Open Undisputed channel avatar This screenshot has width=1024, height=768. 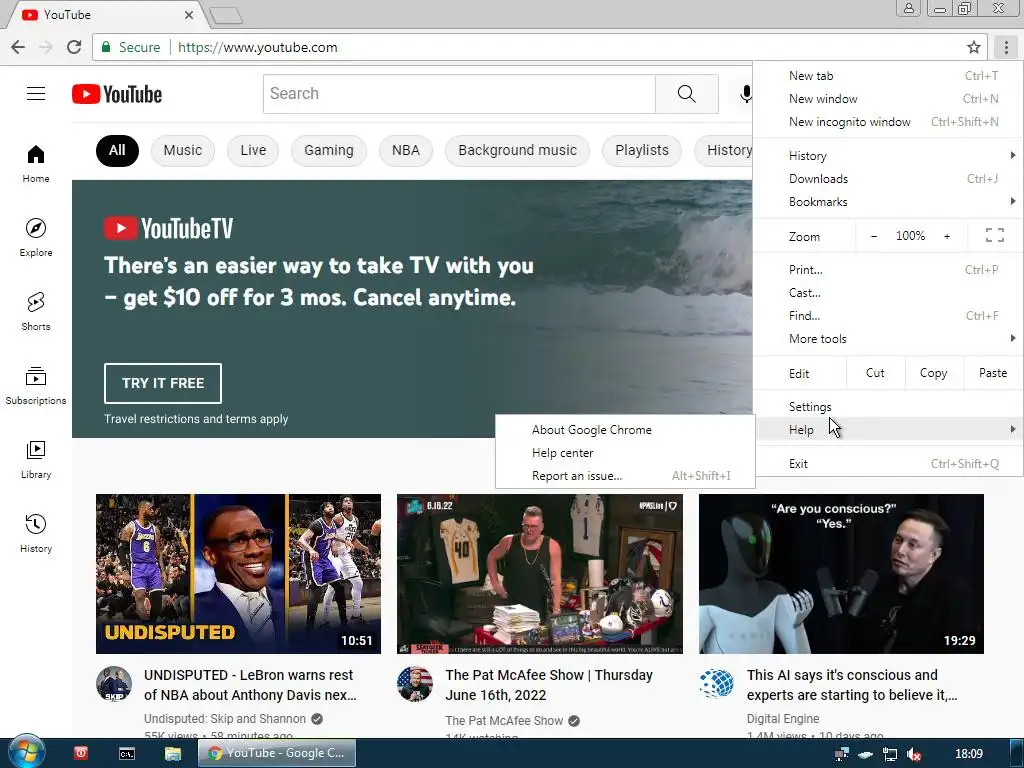click(114, 684)
